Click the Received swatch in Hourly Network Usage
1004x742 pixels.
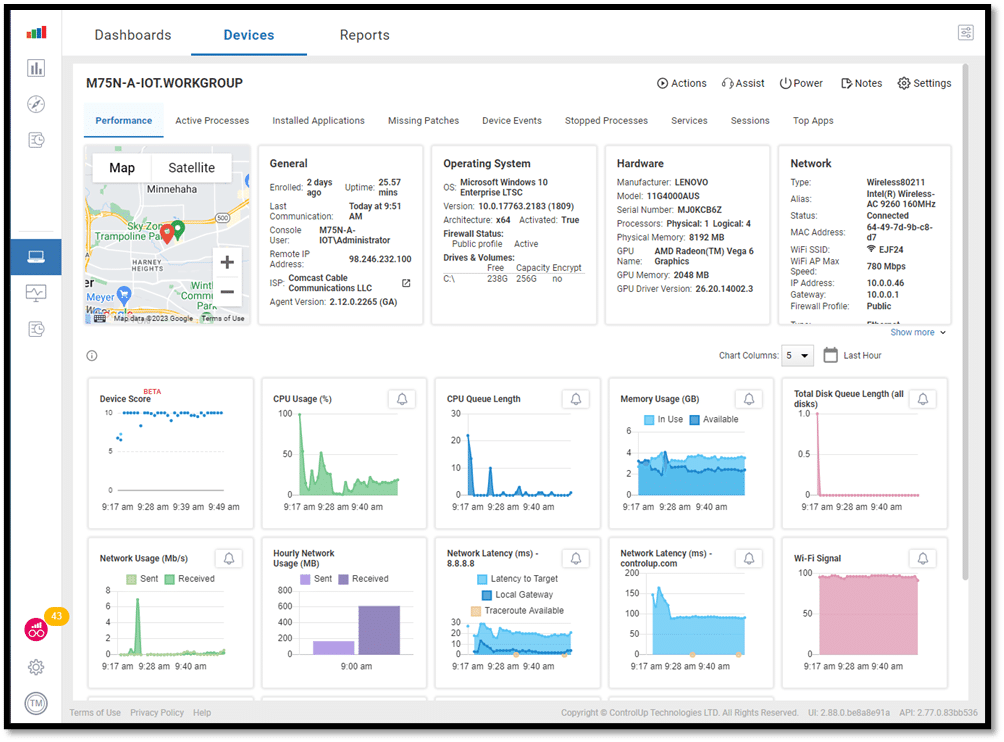click(x=343, y=579)
